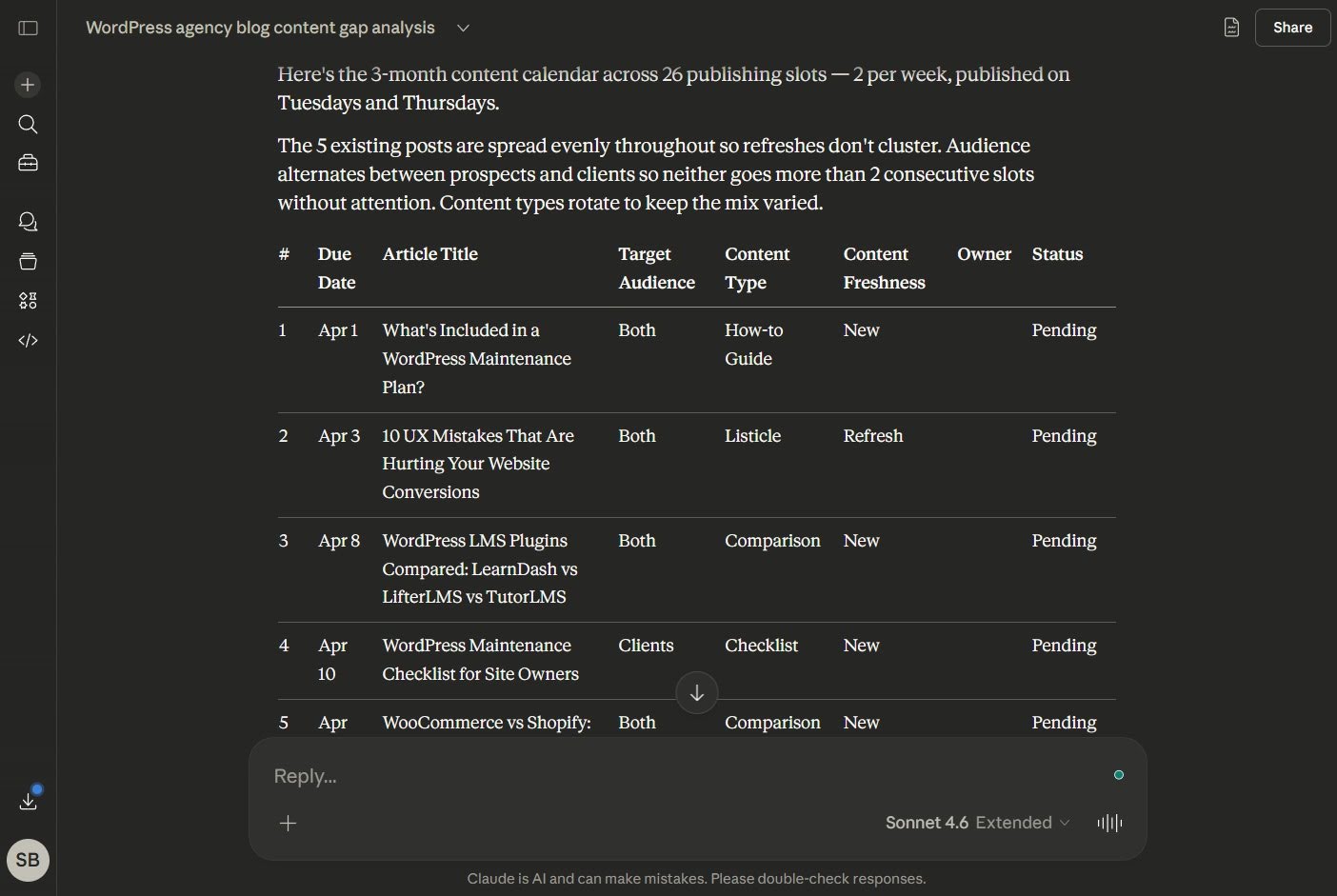
Task: Click the conversation title text
Action: point(260,28)
